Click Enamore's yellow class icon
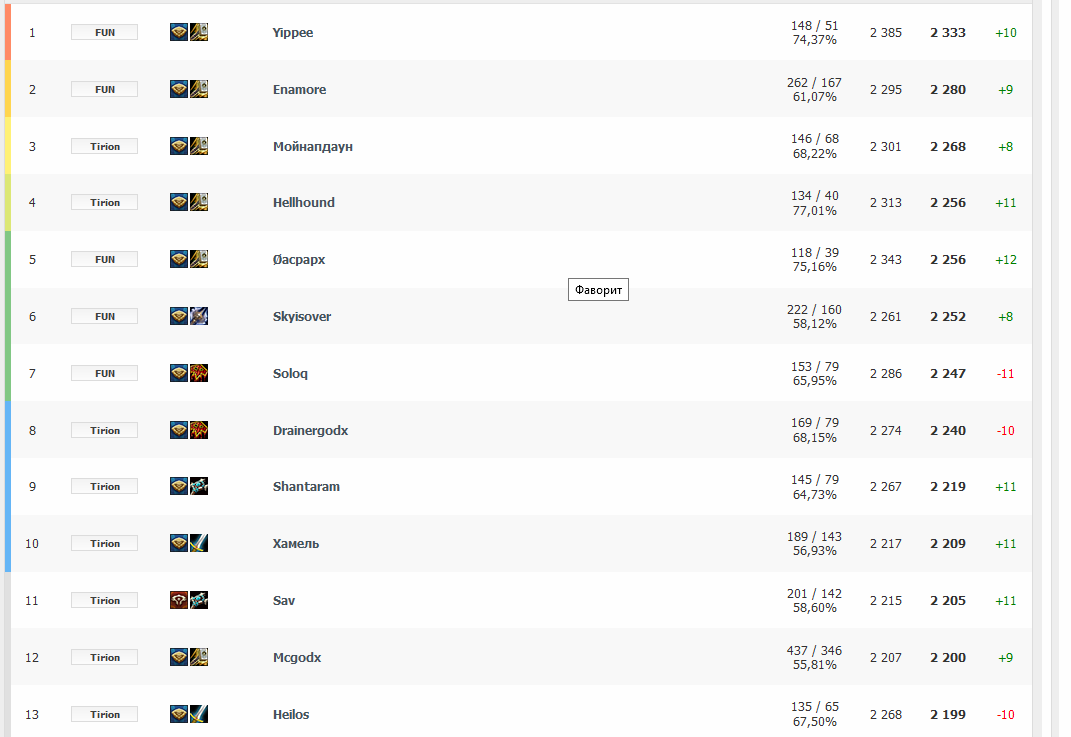The width and height of the screenshot is (1071, 737). pyautogui.click(x=199, y=89)
